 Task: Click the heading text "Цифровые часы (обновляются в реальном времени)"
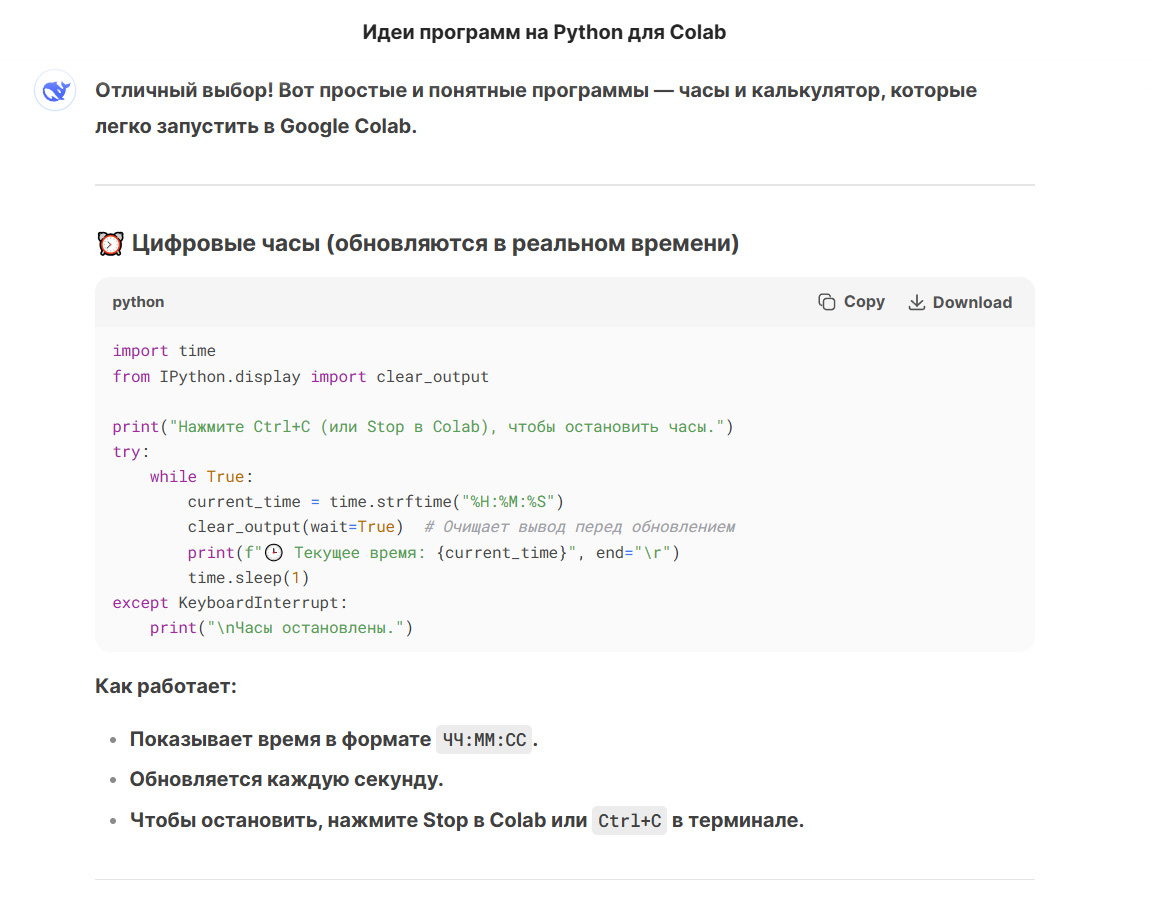pos(435,244)
